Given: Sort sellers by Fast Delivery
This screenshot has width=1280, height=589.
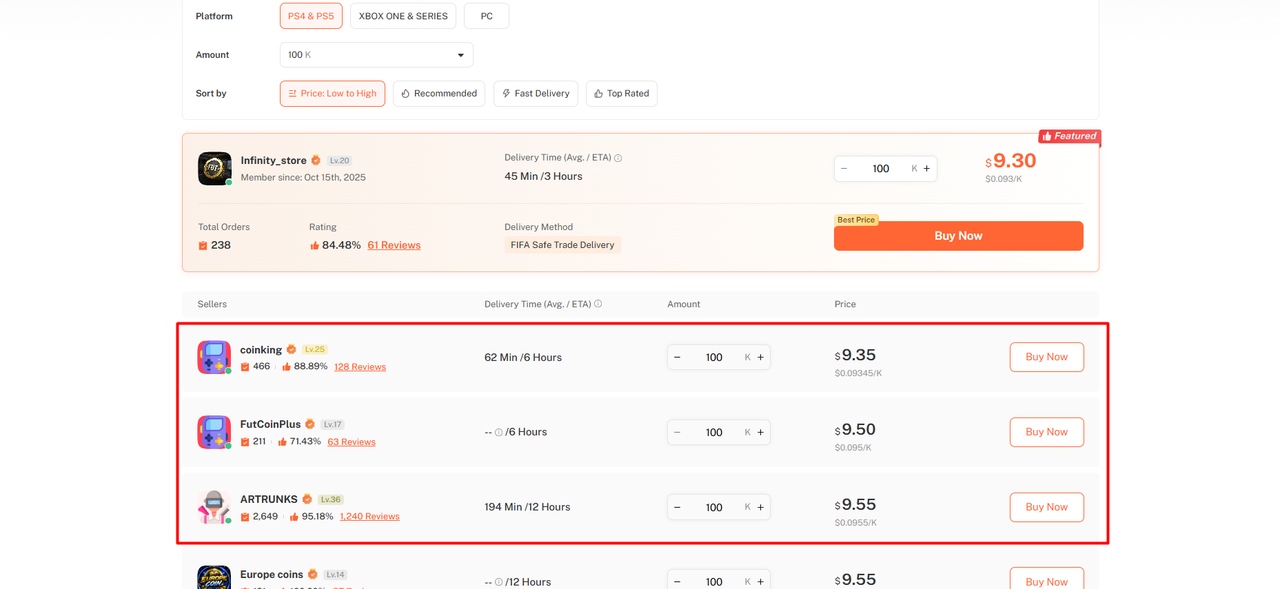Looking at the screenshot, I should (x=536, y=93).
